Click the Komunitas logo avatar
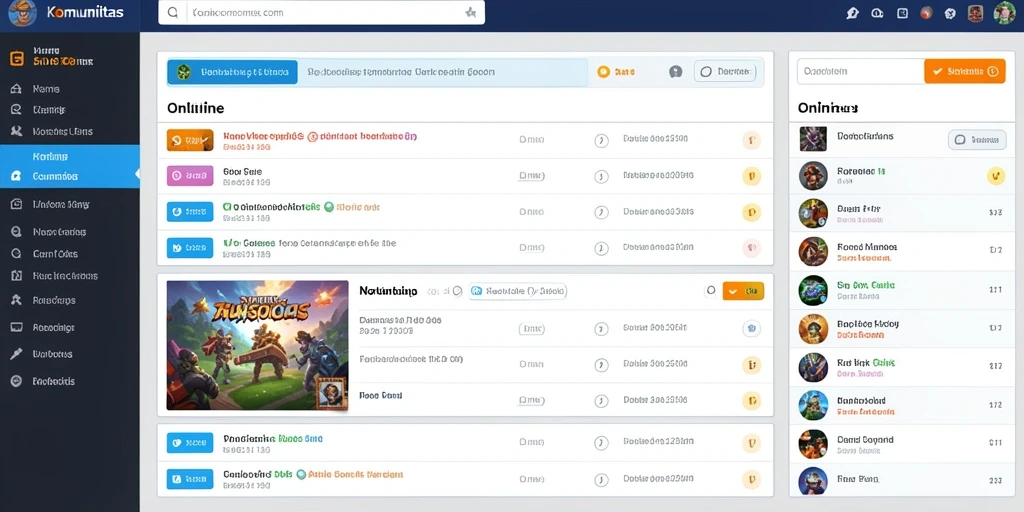 coord(22,13)
